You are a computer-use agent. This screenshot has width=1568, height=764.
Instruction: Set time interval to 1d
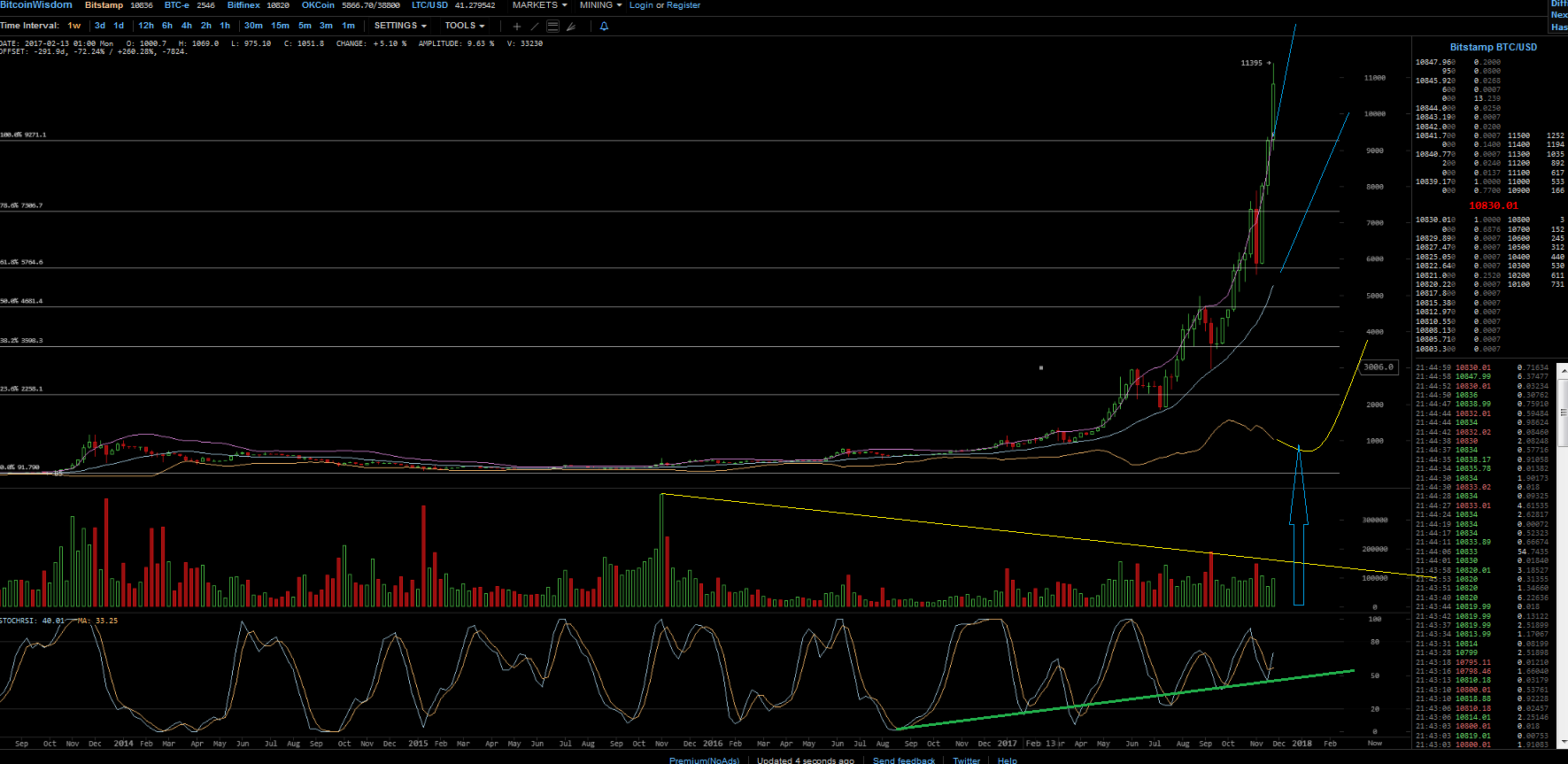[x=119, y=26]
